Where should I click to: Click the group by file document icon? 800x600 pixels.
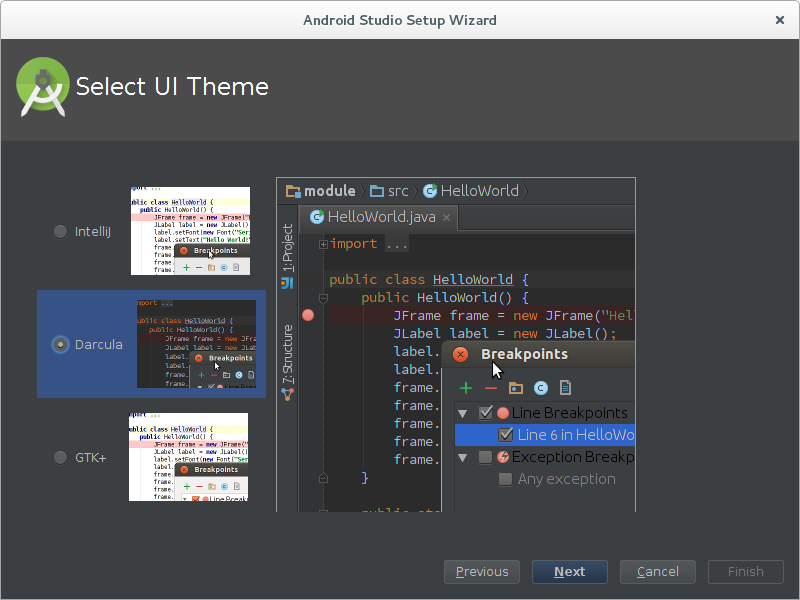tap(565, 388)
